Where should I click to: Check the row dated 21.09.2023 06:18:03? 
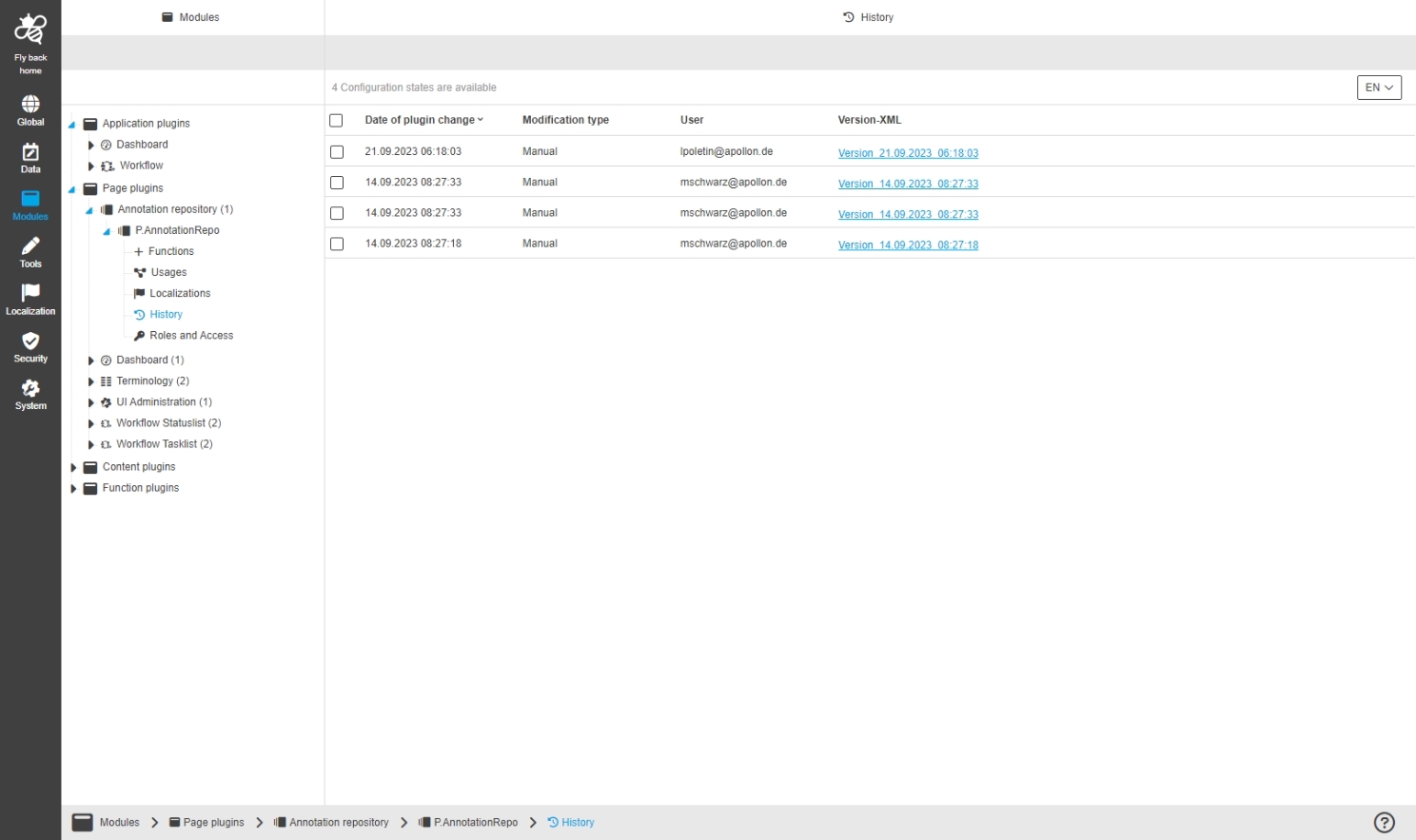coord(337,152)
